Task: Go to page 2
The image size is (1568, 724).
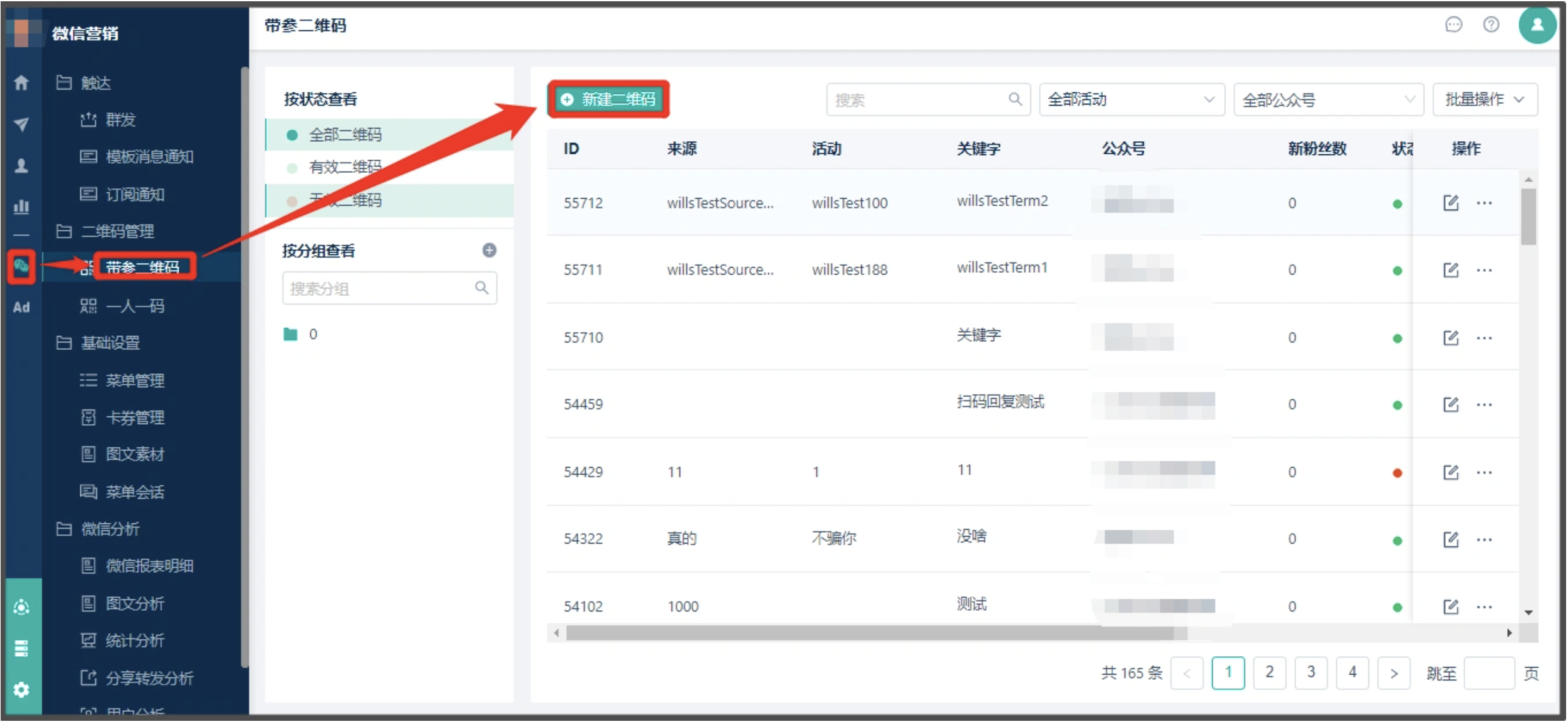Action: [x=1269, y=672]
